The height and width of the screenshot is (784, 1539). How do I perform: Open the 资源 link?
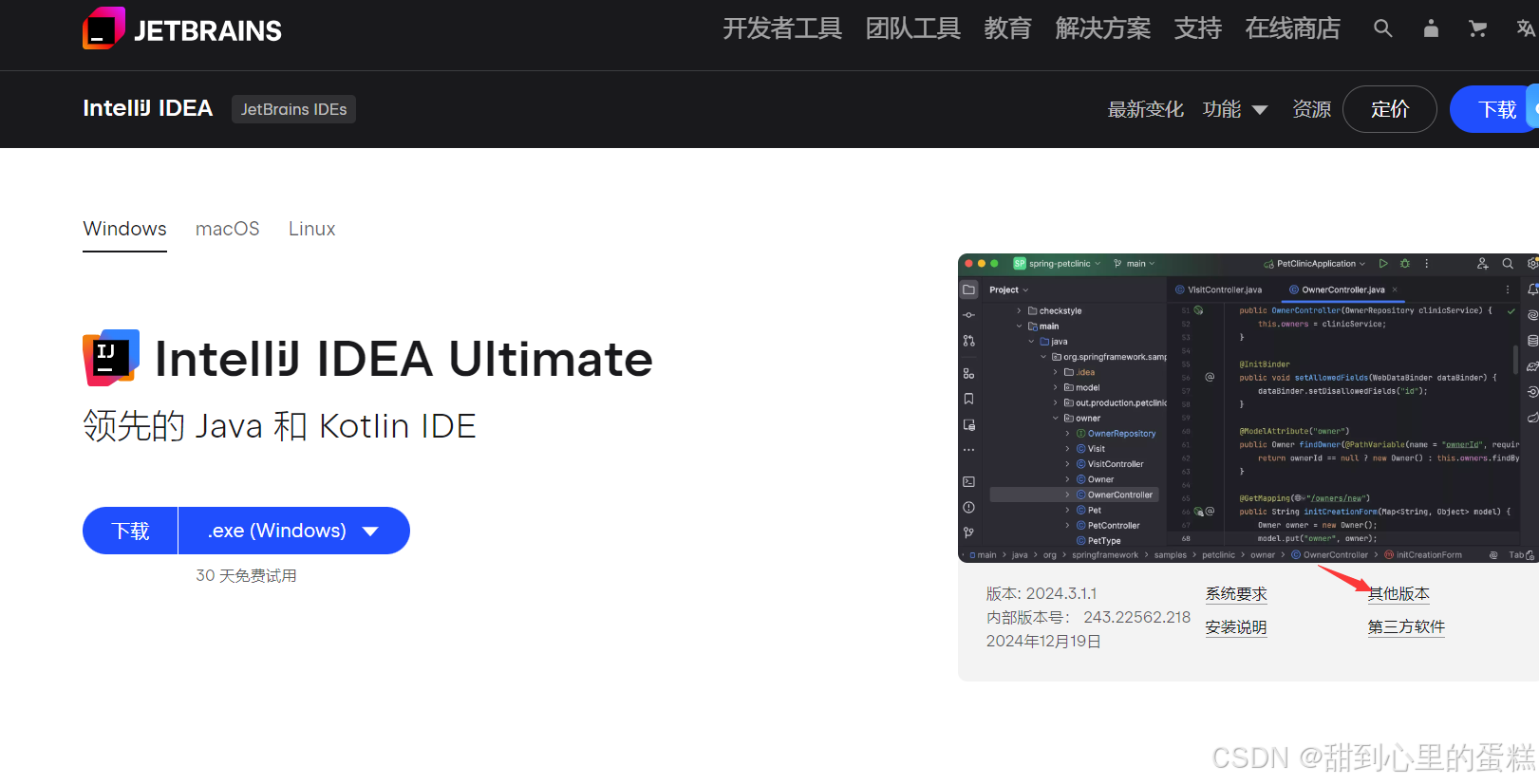pyautogui.click(x=1311, y=109)
